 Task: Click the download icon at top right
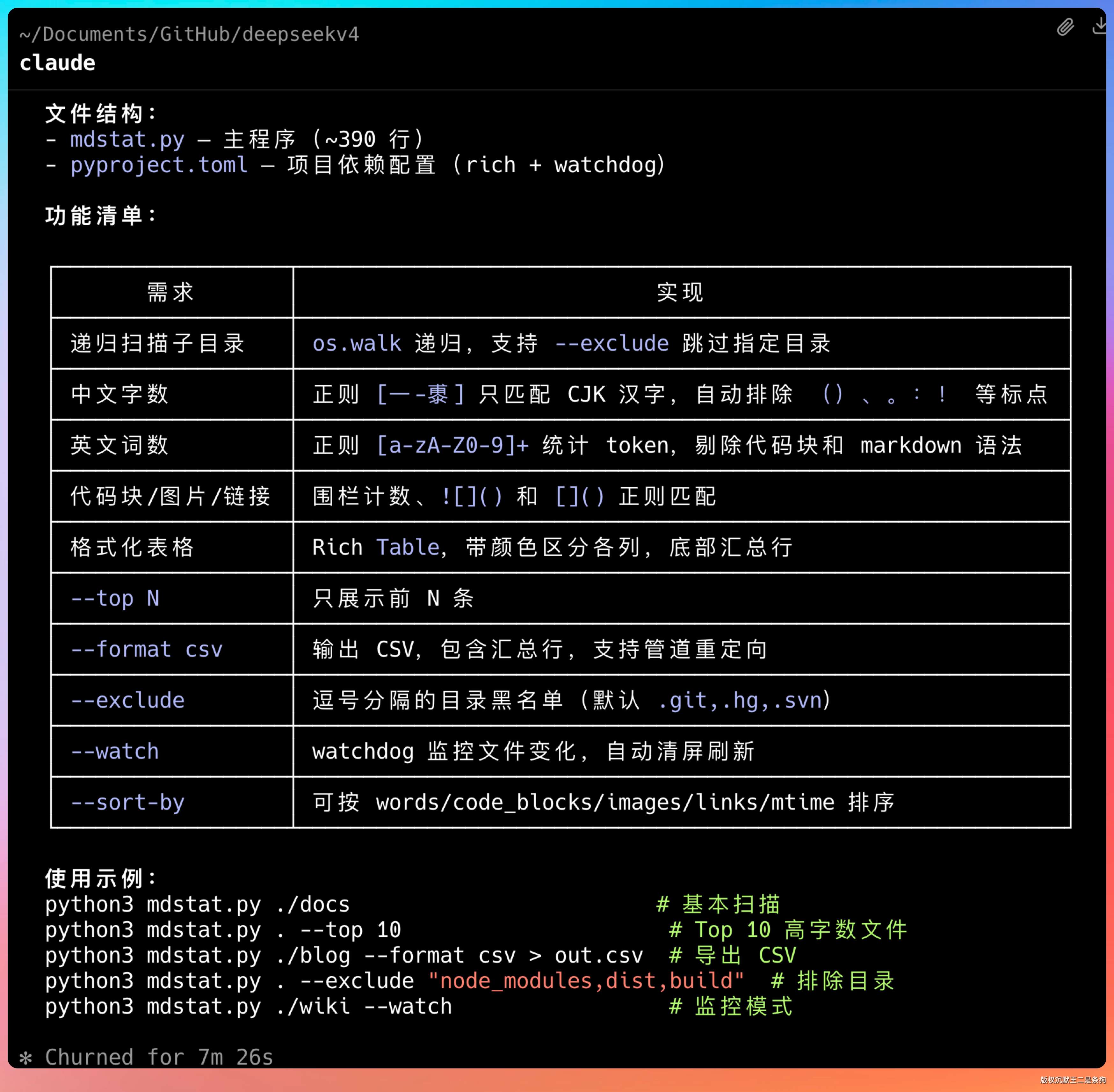(1099, 26)
